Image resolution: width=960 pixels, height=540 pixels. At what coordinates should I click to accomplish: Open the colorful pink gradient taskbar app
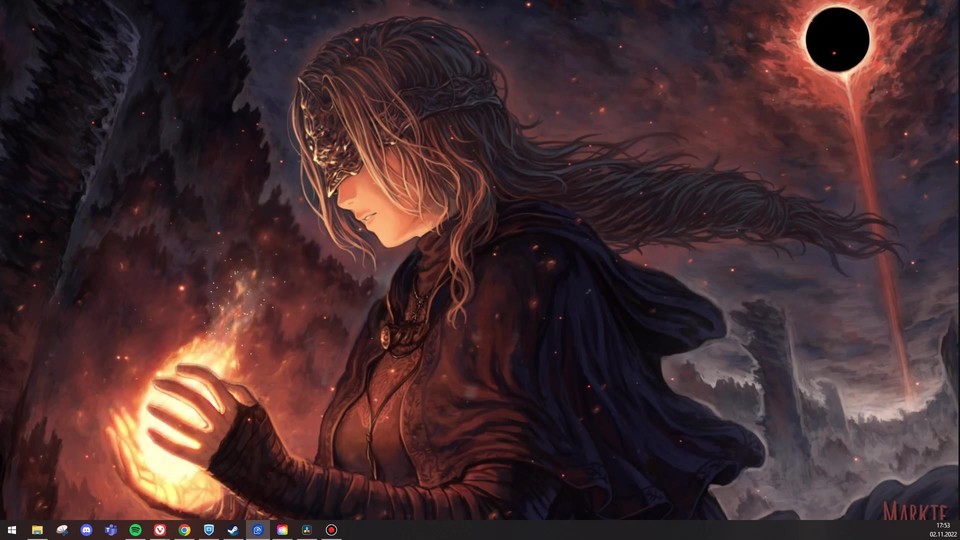tap(282, 530)
